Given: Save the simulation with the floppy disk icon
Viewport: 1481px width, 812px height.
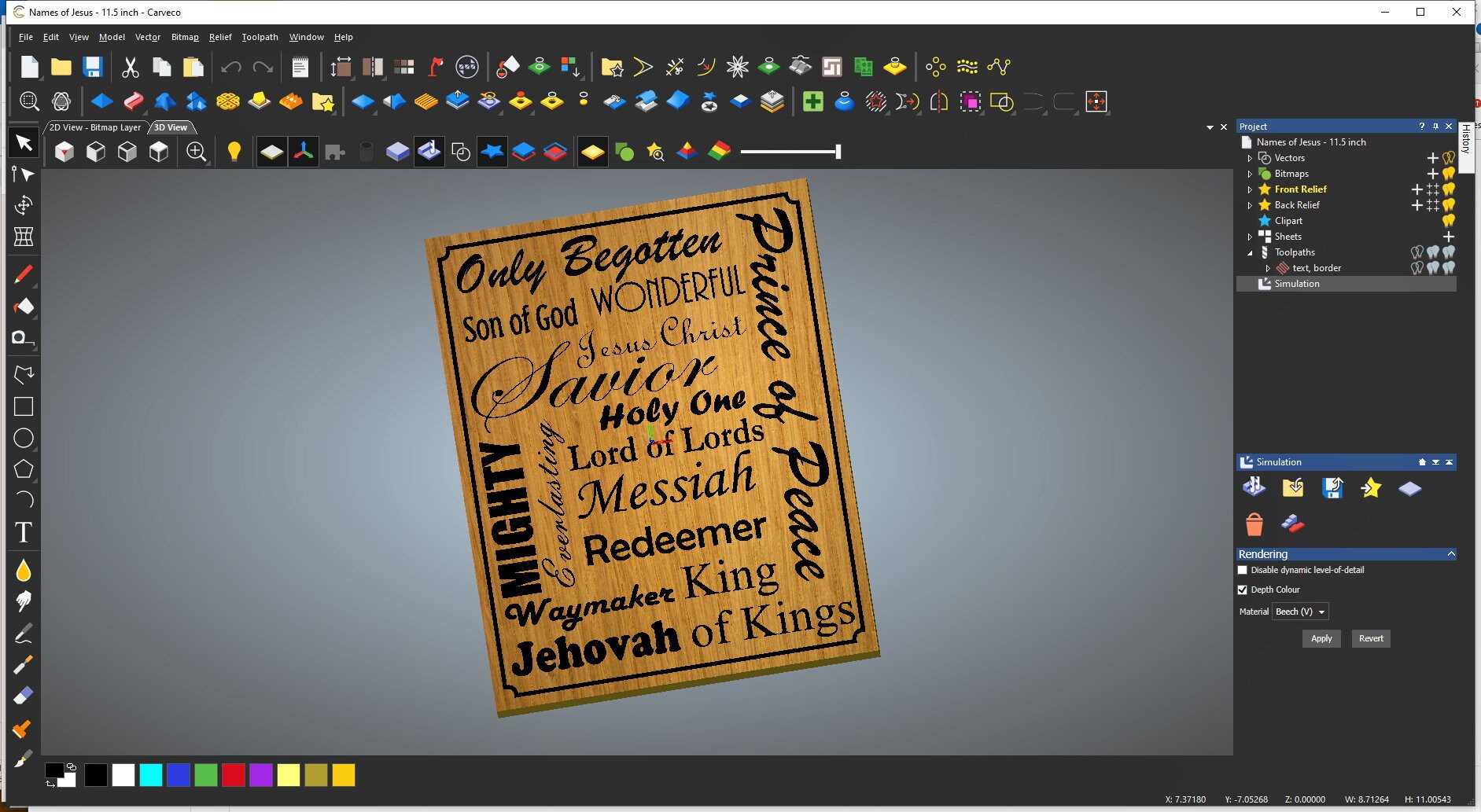Looking at the screenshot, I should pos(1332,487).
